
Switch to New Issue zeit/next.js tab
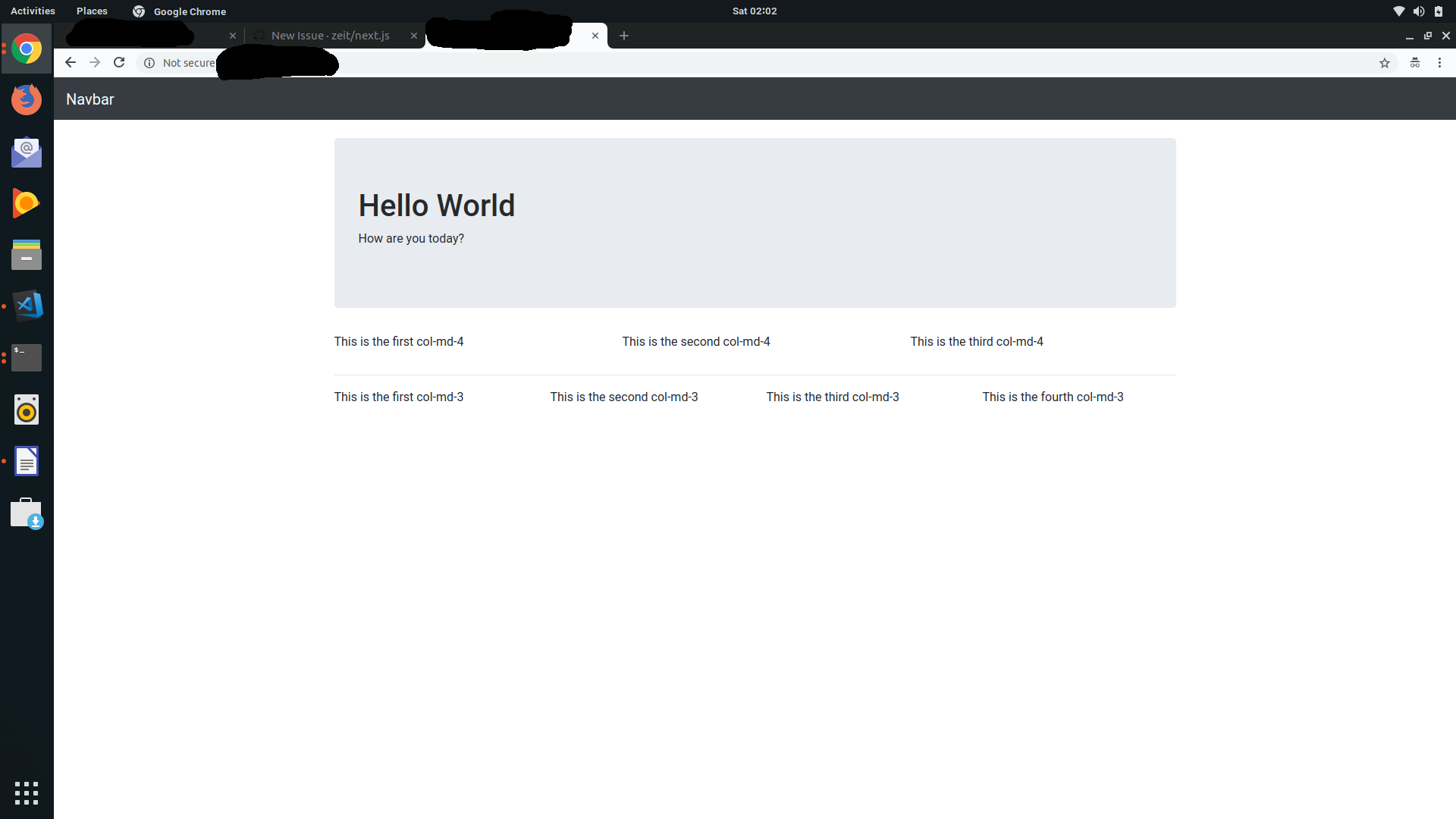point(331,36)
